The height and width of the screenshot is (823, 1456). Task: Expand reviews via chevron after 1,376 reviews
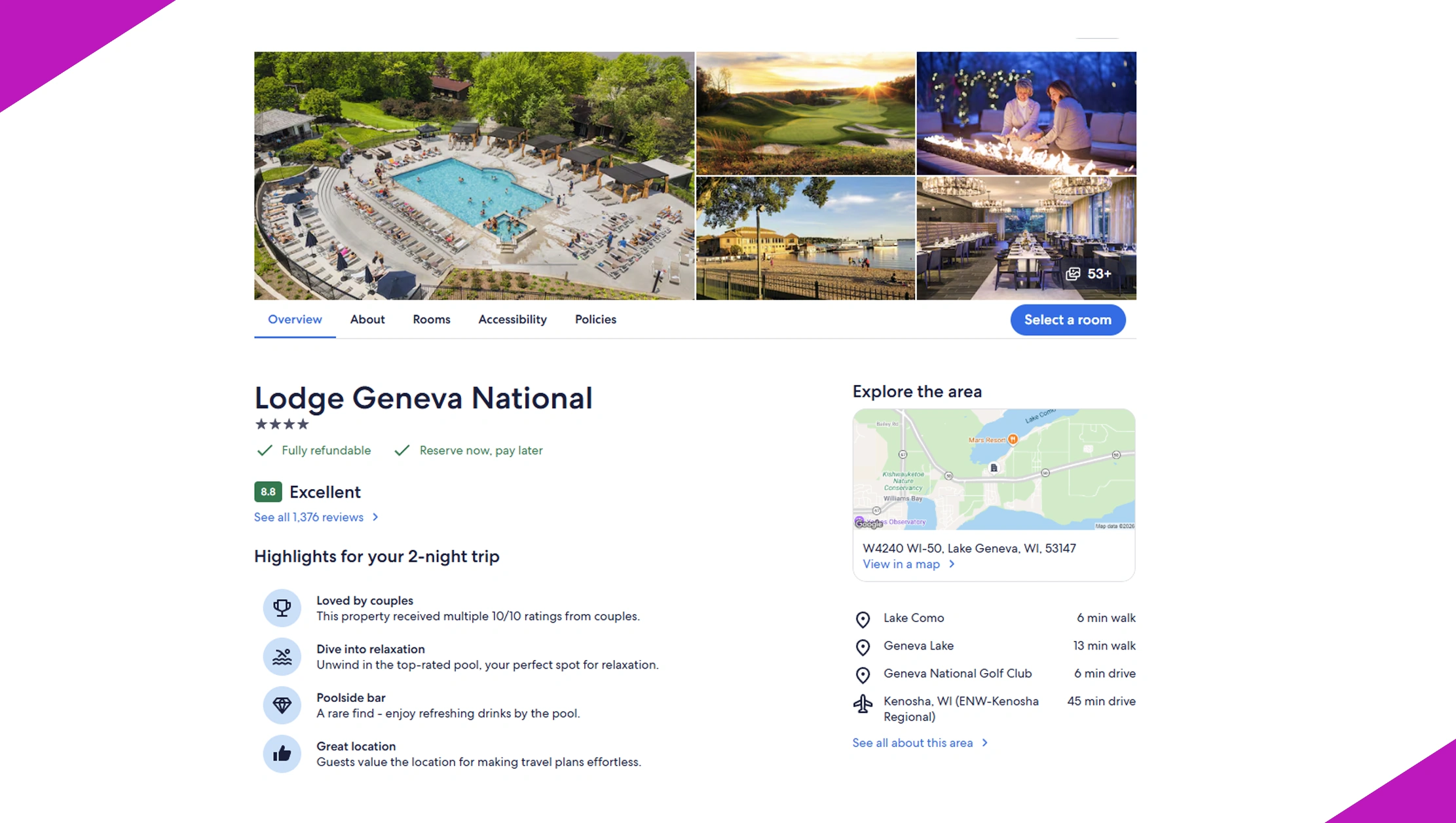[x=375, y=517]
